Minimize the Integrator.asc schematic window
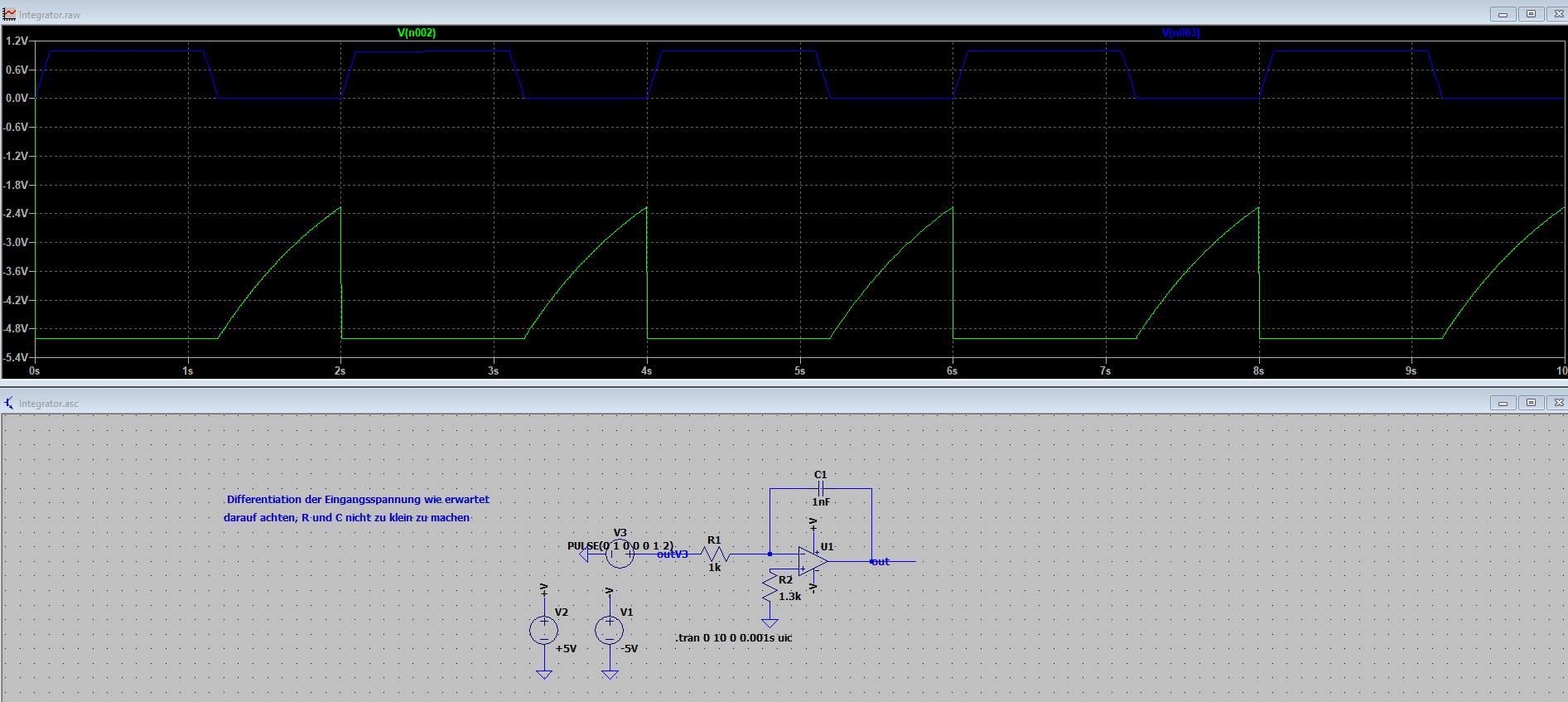The width and height of the screenshot is (1568, 702). (1503, 403)
